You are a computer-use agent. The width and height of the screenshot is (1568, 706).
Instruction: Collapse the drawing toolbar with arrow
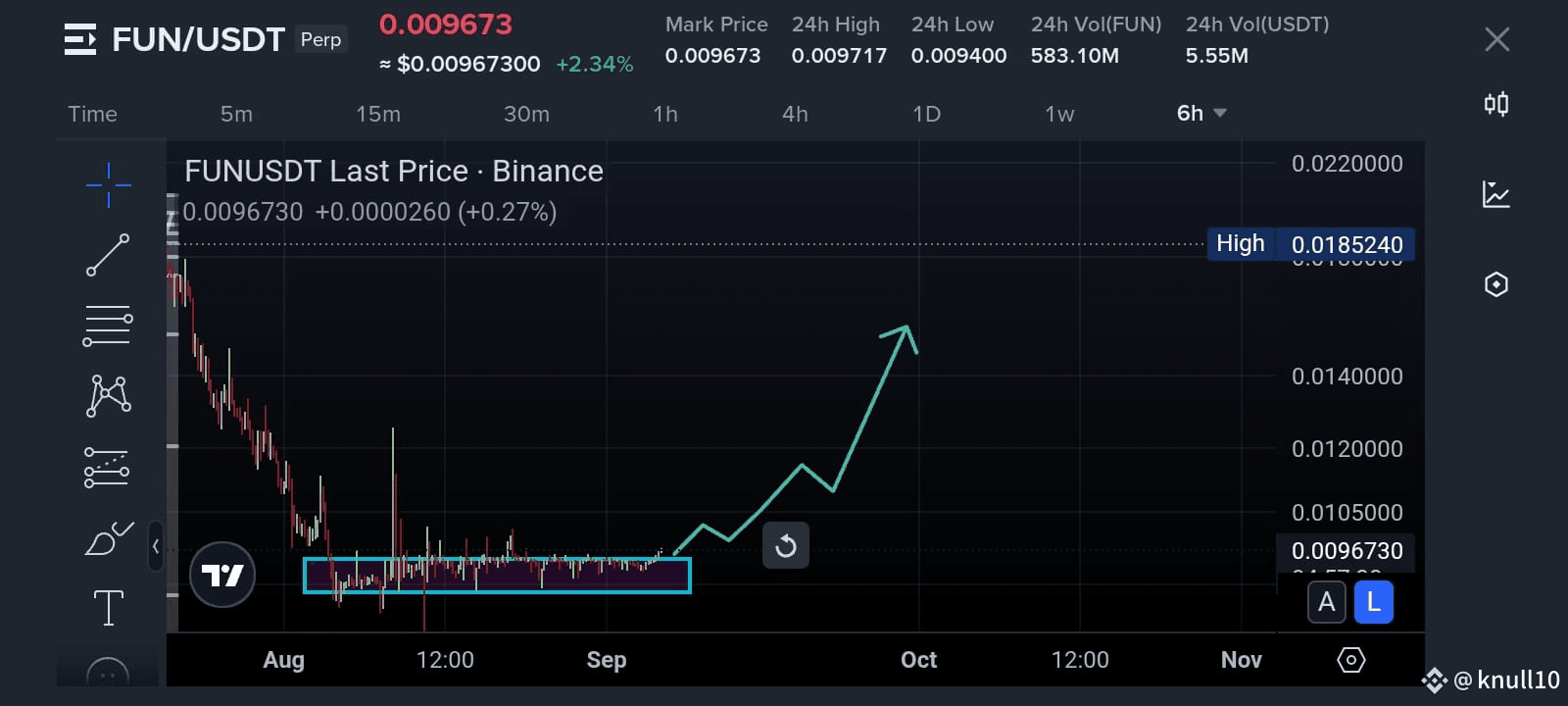point(156,547)
